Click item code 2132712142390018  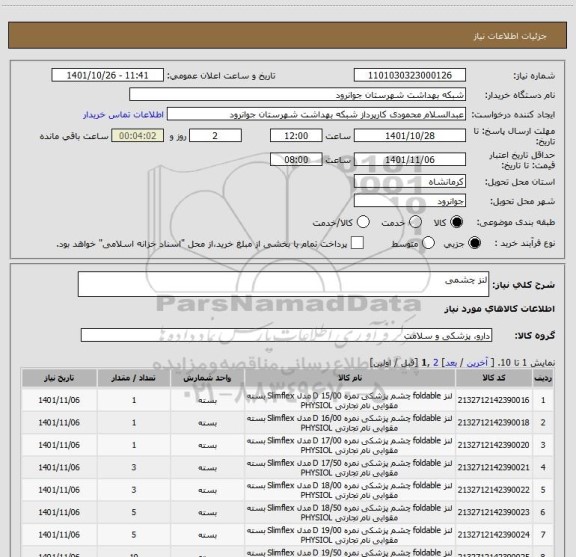pos(493,423)
